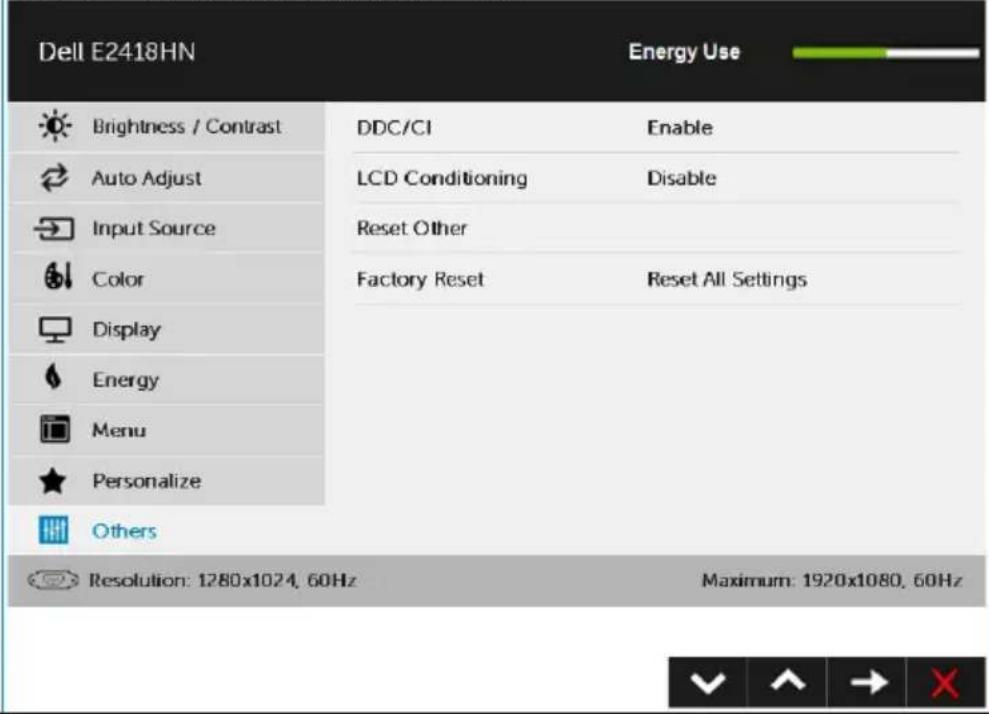Select the Factory Reset option
989x714 pixels.
pyautogui.click(x=420, y=279)
